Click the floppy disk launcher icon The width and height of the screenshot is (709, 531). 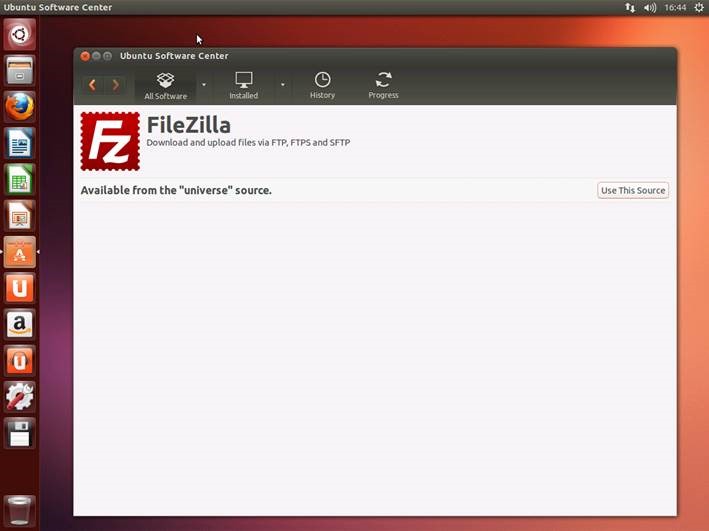[19, 433]
